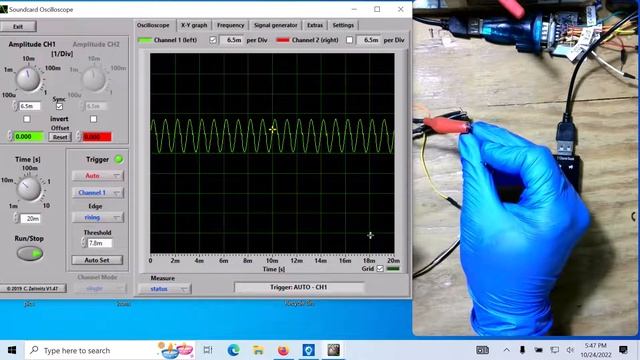This screenshot has height=360, width=640.
Task: Click the Auto Set button
Action: coord(97,260)
